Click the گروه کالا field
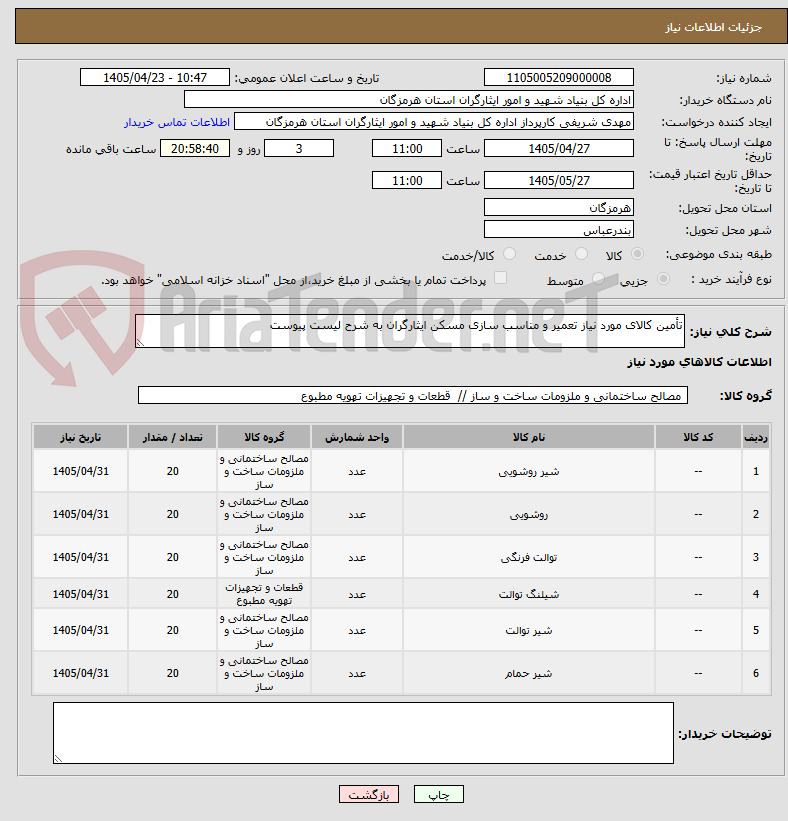This screenshot has width=788, height=821. 413,396
